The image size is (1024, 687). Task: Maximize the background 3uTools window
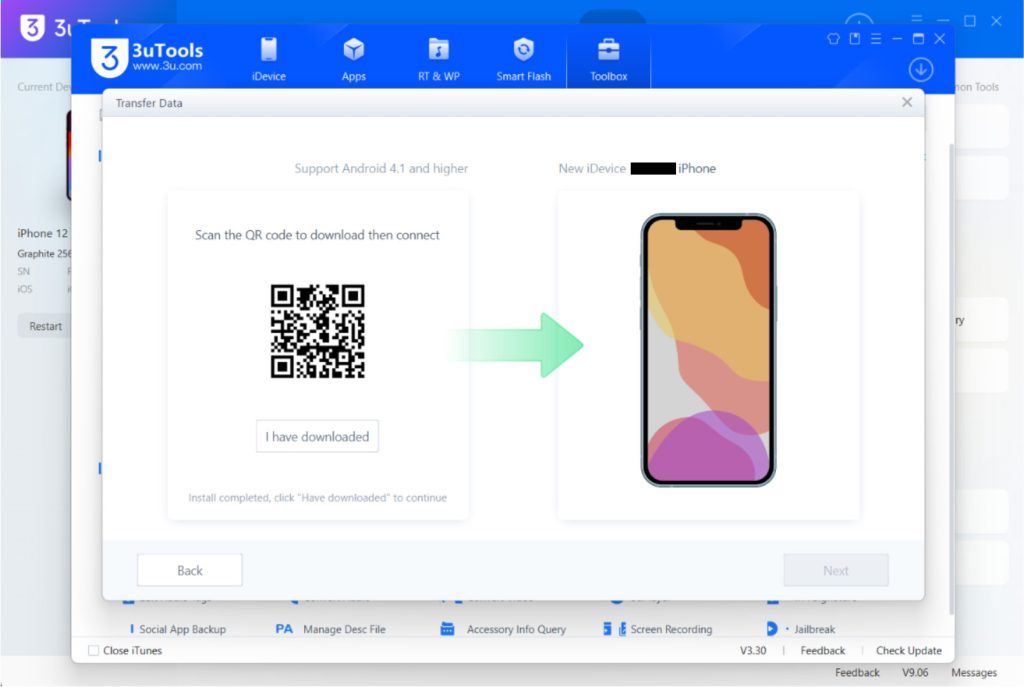pyautogui.click(x=970, y=21)
